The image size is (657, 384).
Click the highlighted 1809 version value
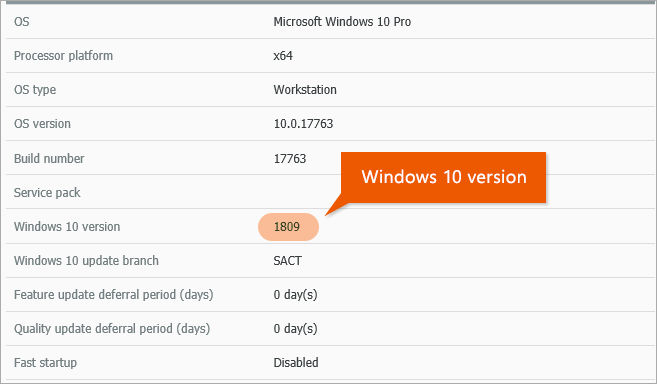(288, 227)
